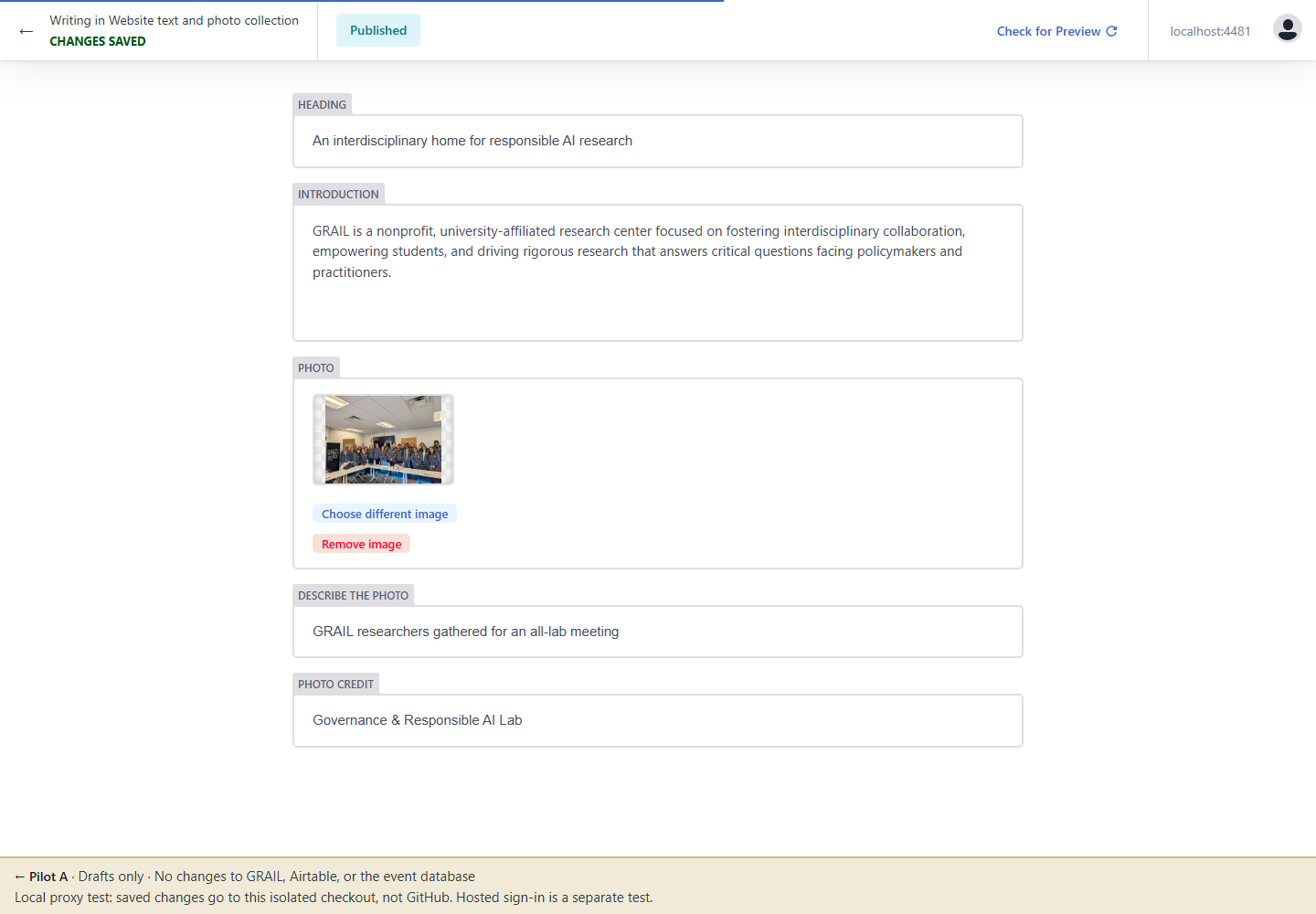Open the Published status dropdown

(378, 30)
